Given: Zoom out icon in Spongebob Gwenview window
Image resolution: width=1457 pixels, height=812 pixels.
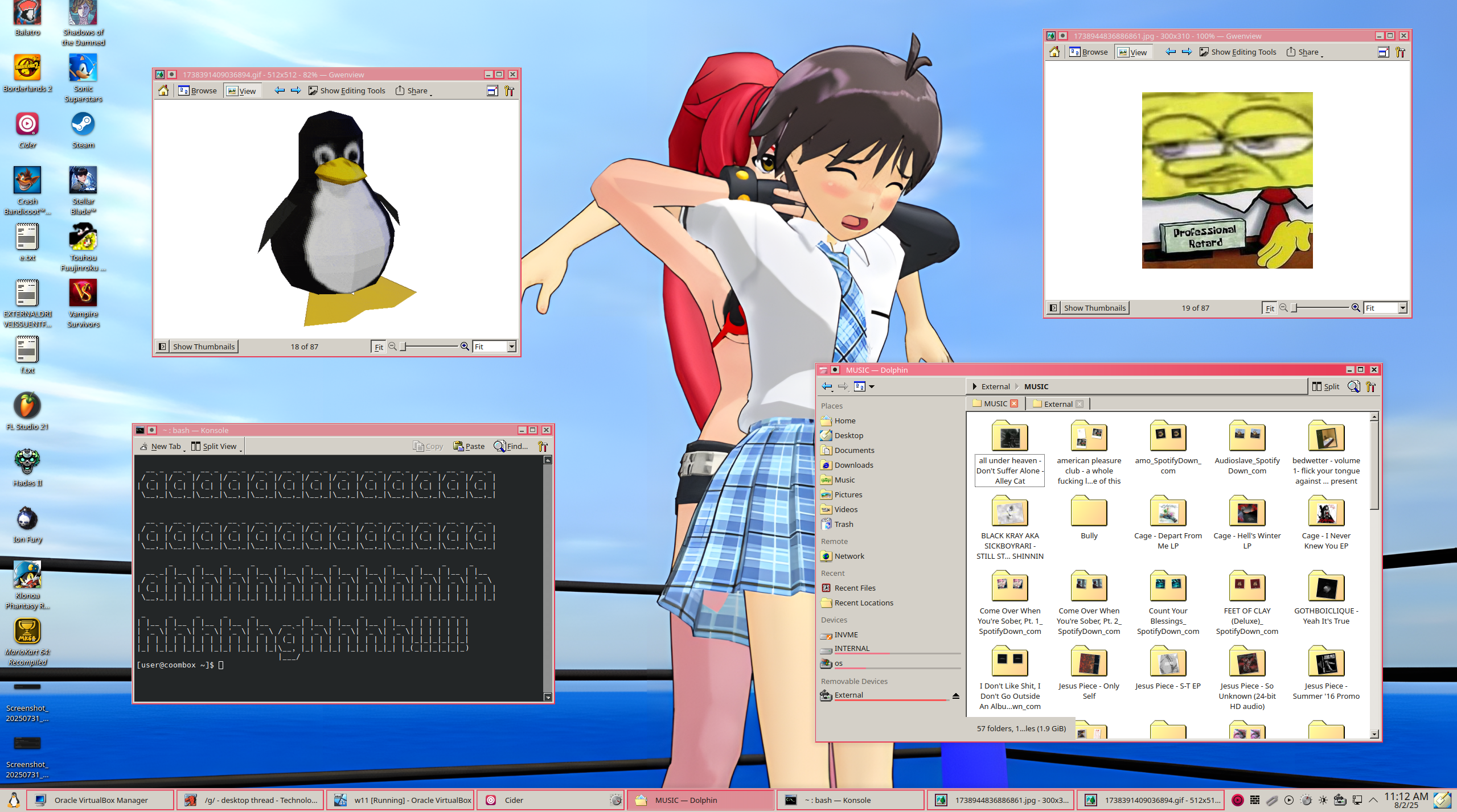Looking at the screenshot, I should coord(1283,308).
